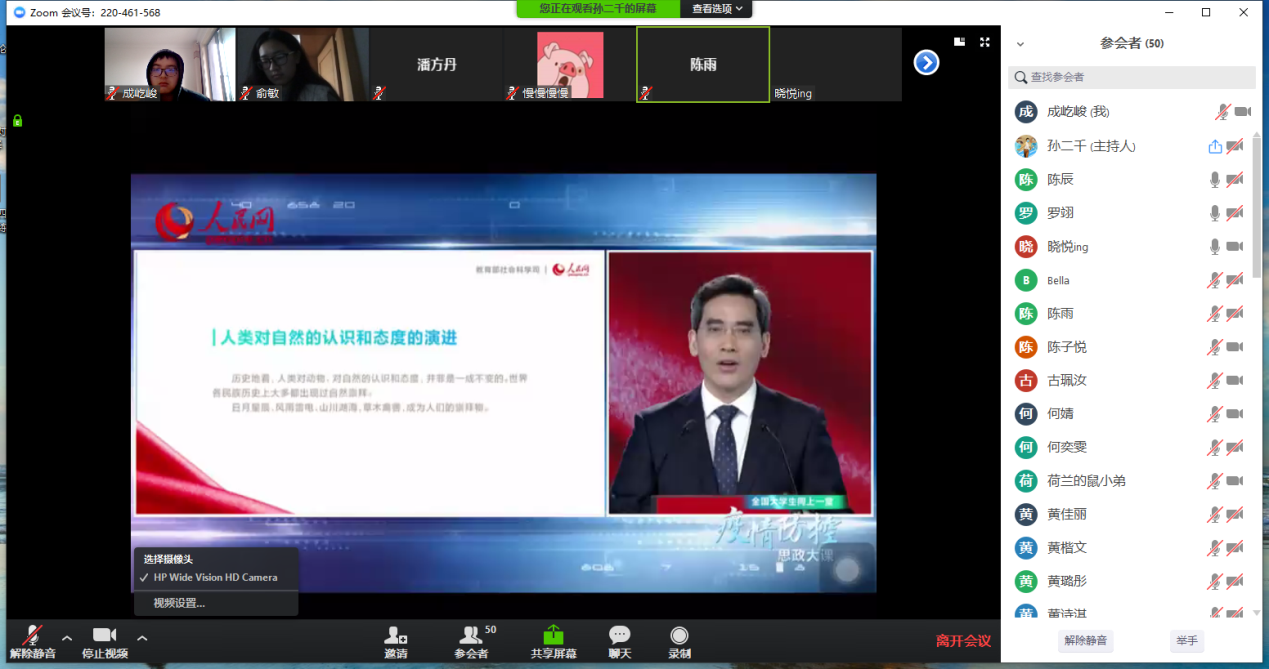Open the 参会者 participants panel icon

(x=471, y=636)
